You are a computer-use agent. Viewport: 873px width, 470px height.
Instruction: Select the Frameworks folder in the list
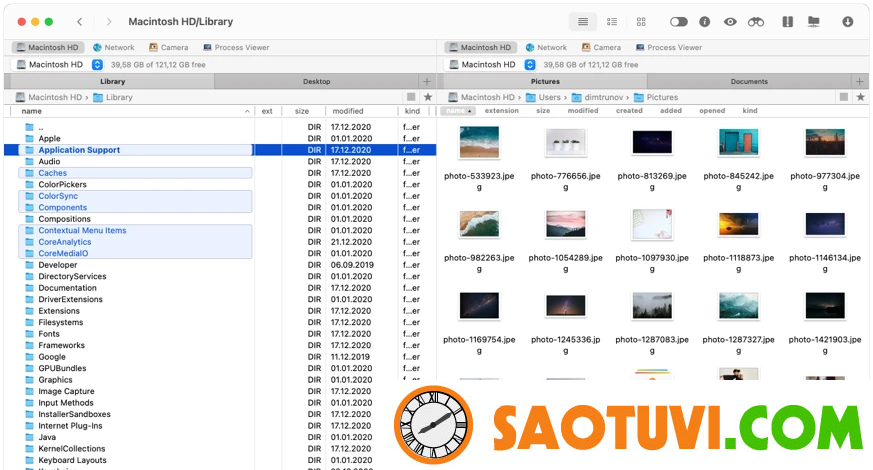tap(61, 345)
